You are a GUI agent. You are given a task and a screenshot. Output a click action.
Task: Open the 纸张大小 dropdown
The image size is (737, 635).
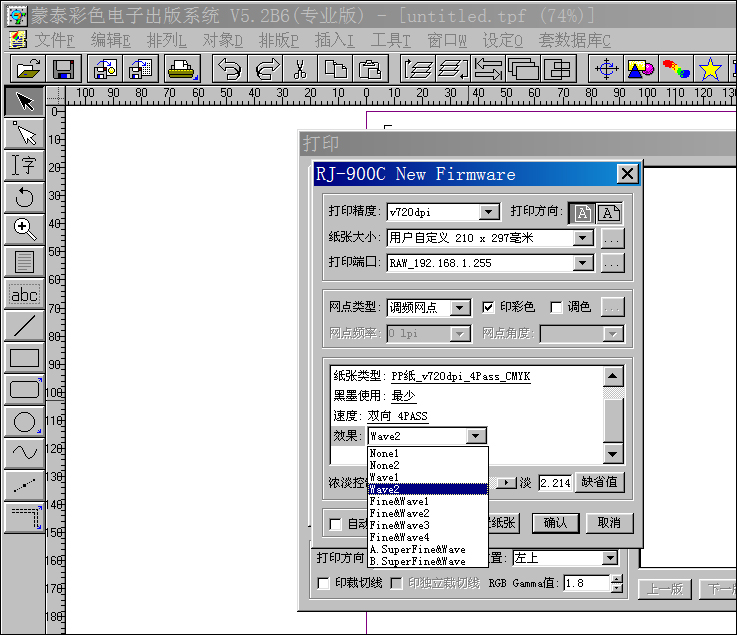click(x=583, y=238)
